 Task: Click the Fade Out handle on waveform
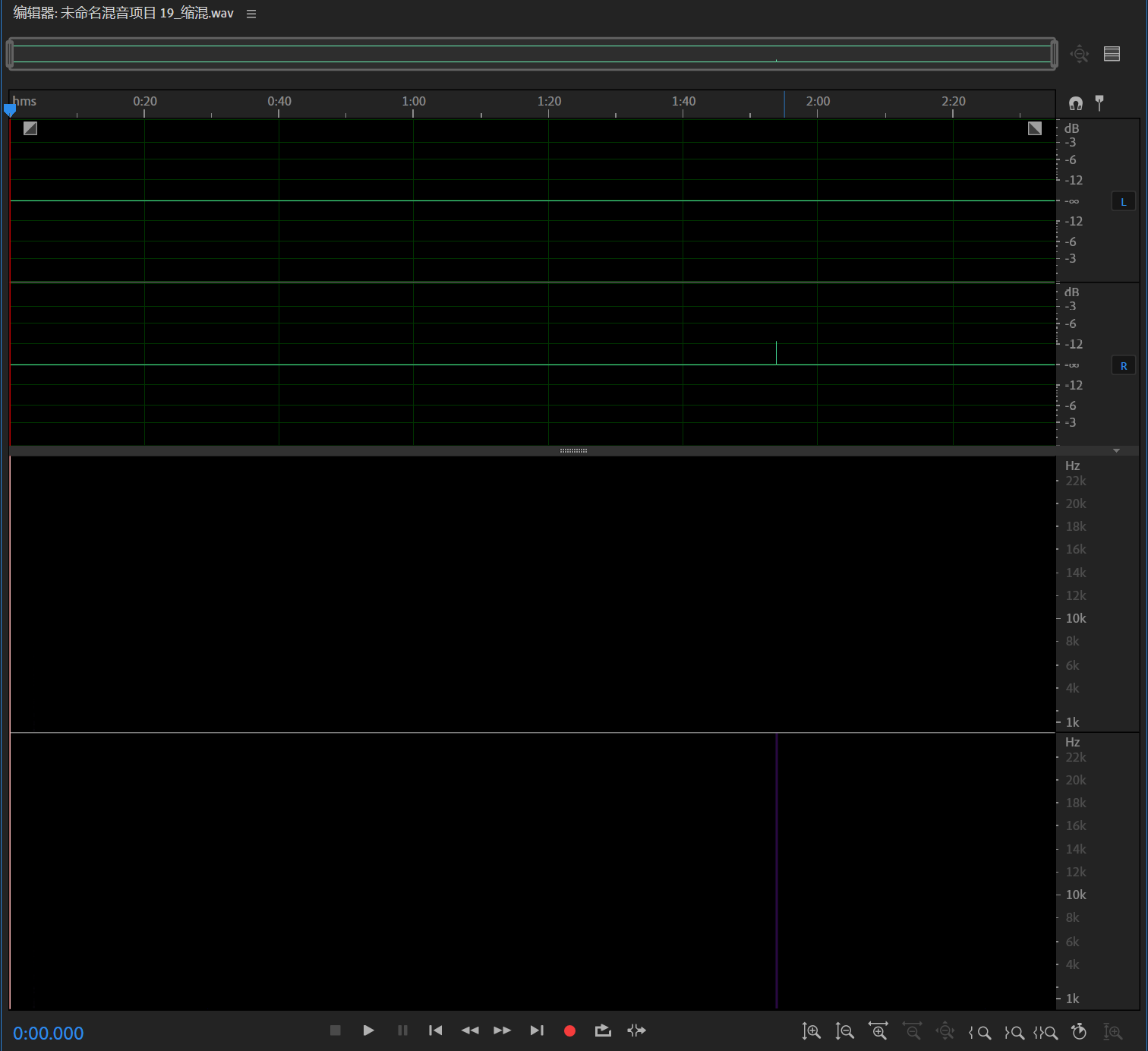(x=1034, y=128)
